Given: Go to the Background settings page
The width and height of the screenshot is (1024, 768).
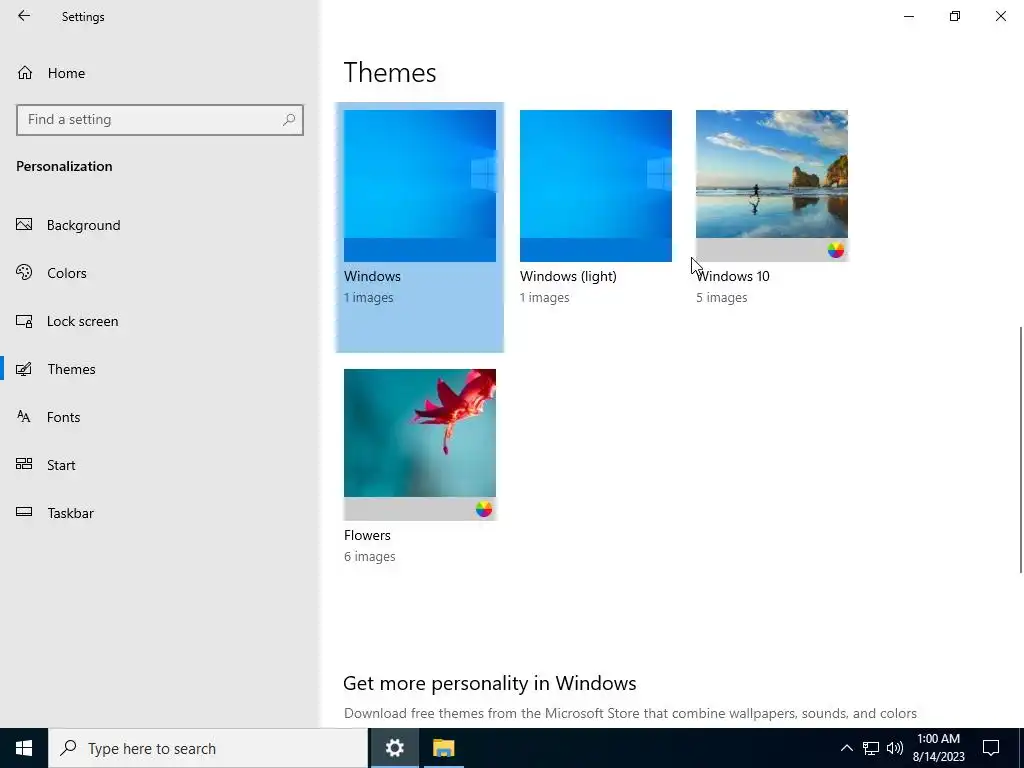Looking at the screenshot, I should tap(160, 225).
